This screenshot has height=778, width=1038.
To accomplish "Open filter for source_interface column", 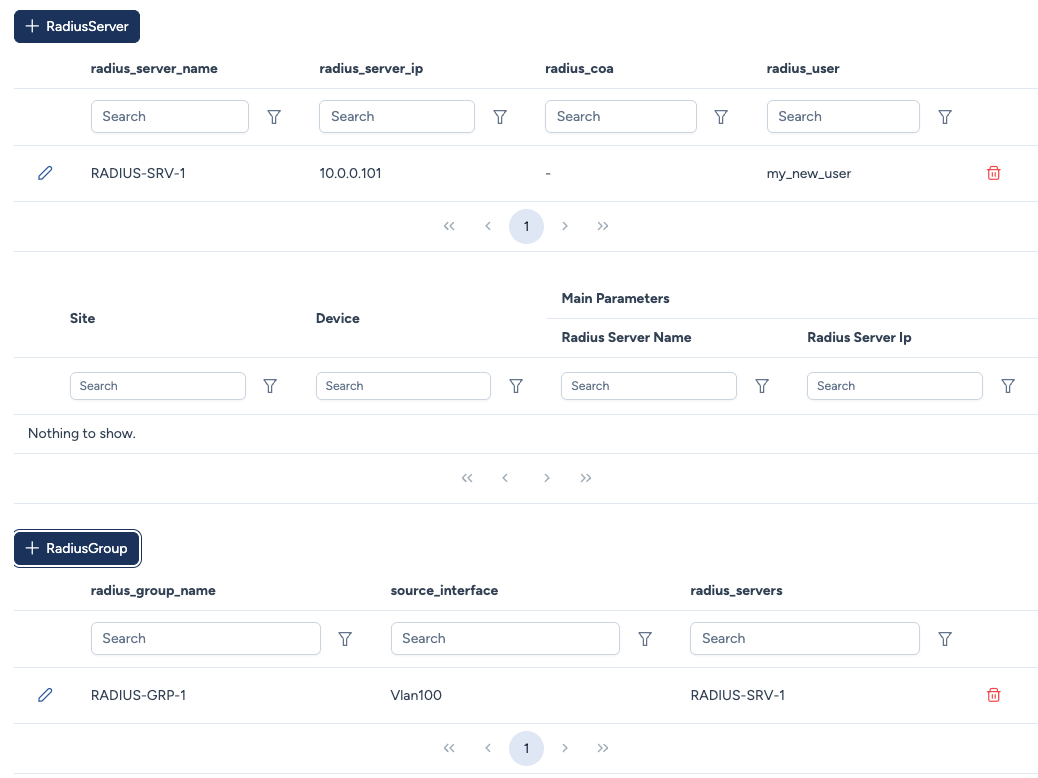I will point(645,638).
